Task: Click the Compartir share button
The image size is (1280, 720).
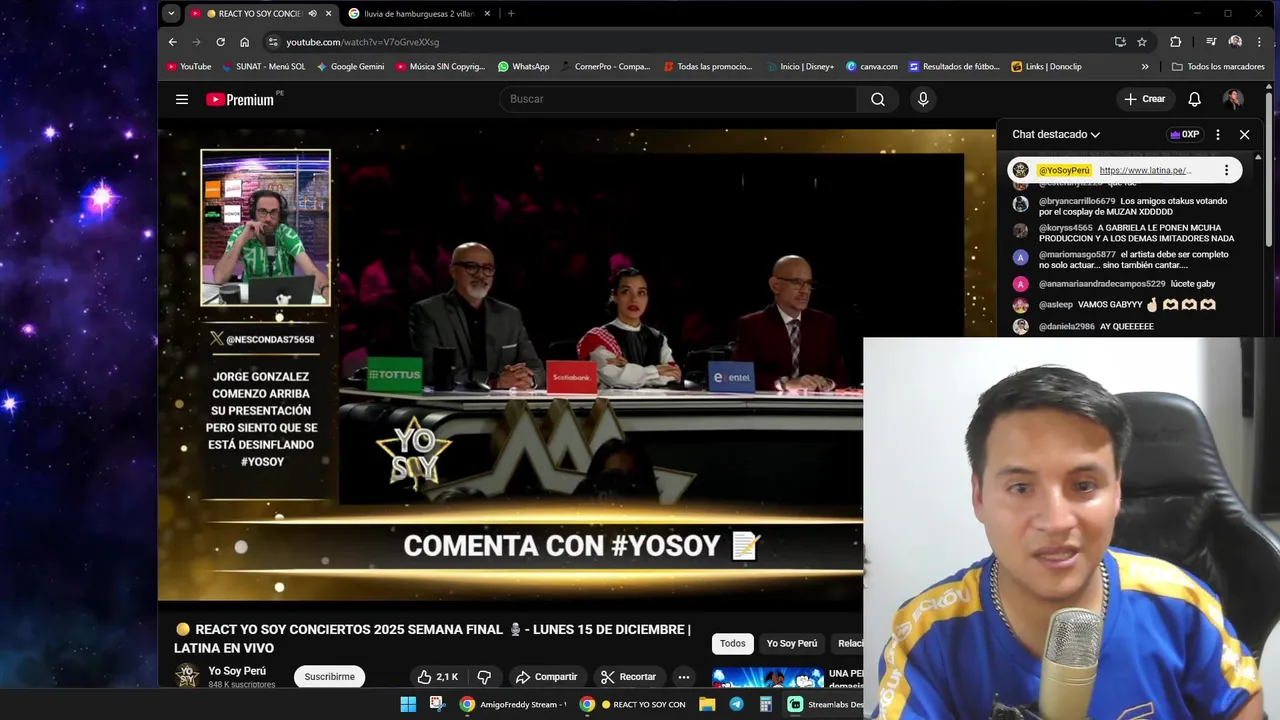Action: pyautogui.click(x=546, y=677)
